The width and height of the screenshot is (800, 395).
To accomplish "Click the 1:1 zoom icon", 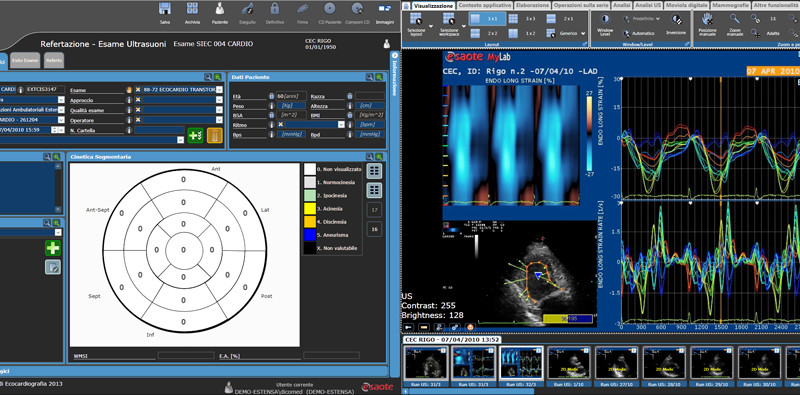I will pos(755,18).
